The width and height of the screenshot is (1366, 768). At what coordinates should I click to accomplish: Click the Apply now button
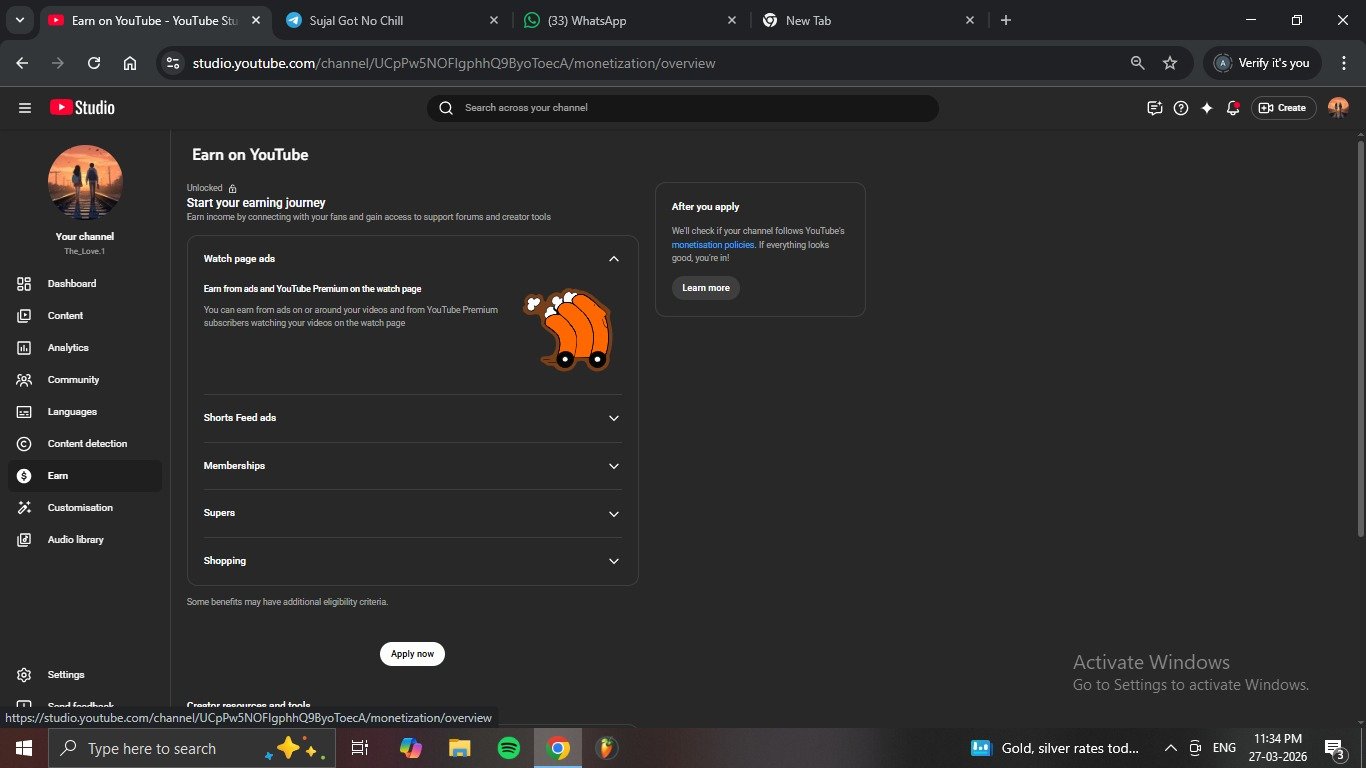tap(412, 654)
